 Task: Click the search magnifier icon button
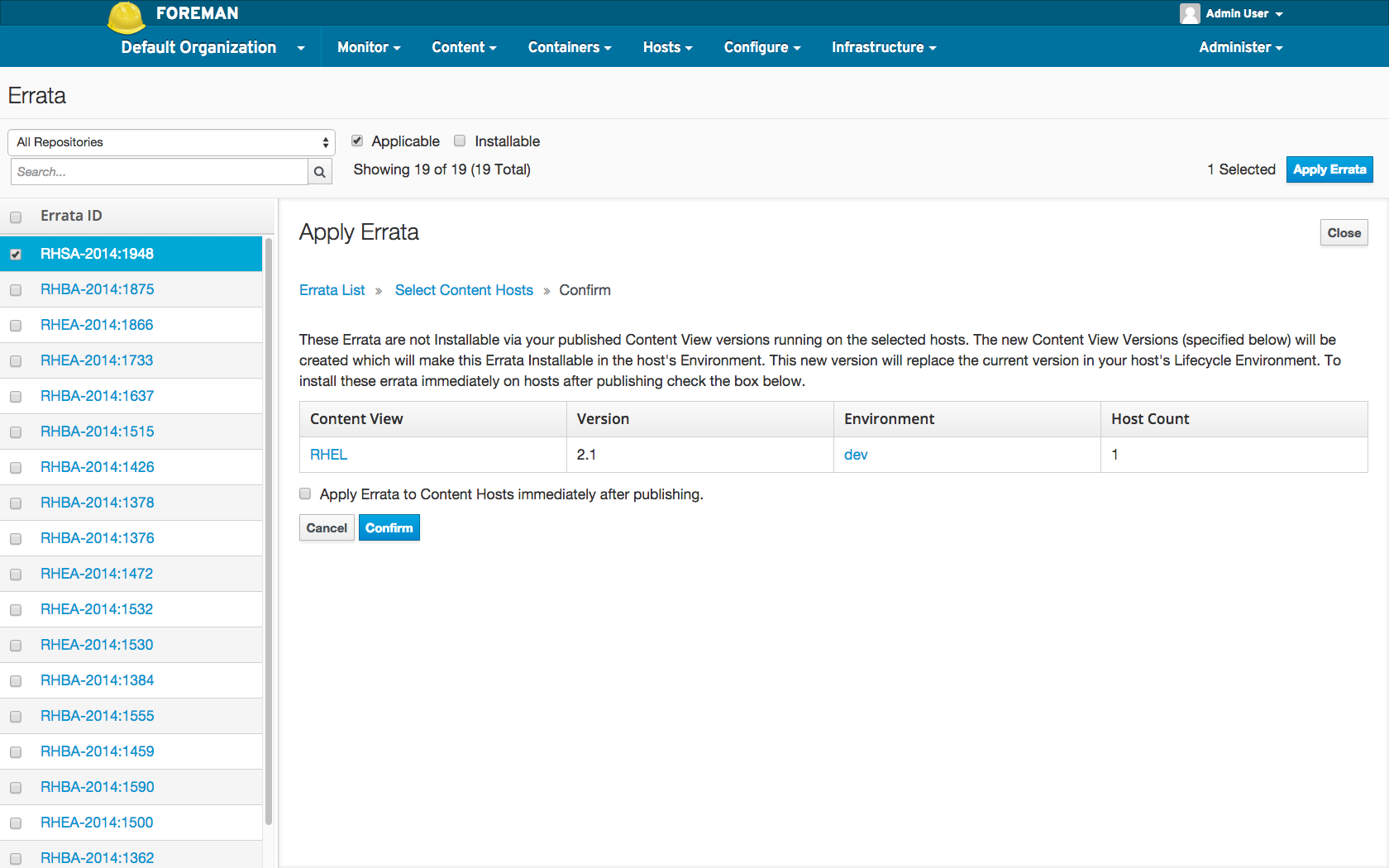[x=320, y=172]
